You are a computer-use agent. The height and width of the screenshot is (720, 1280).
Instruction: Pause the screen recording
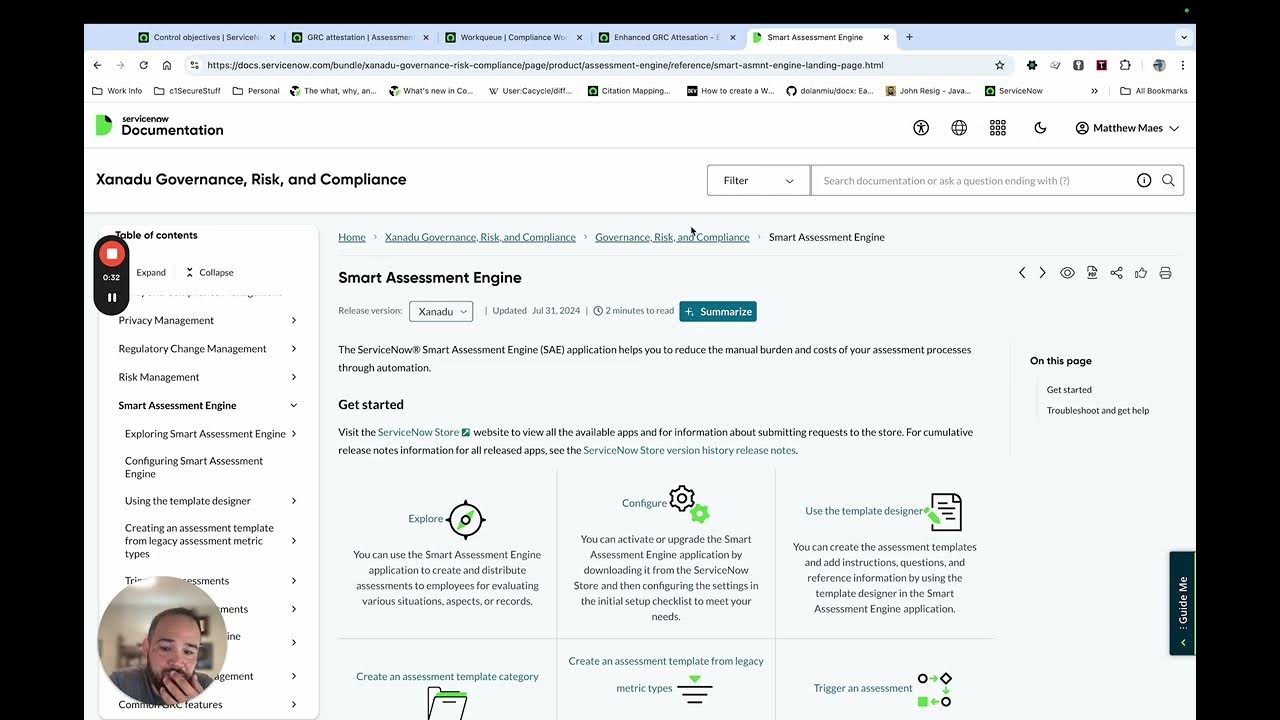tap(112, 297)
